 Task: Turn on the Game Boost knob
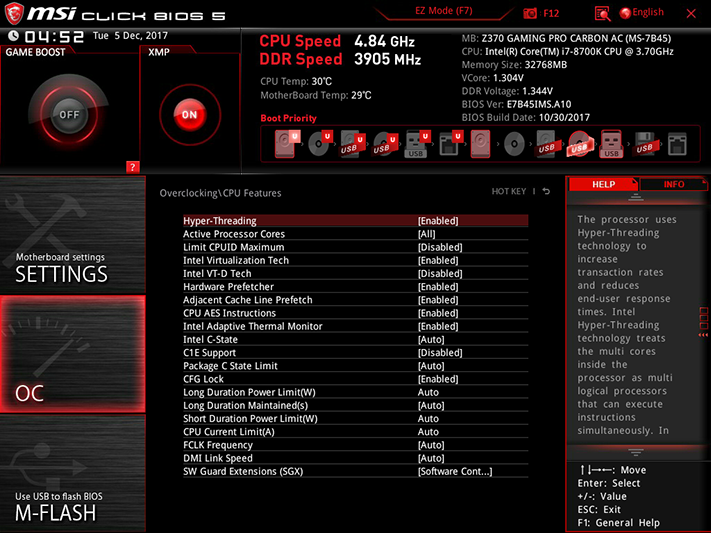tap(68, 114)
